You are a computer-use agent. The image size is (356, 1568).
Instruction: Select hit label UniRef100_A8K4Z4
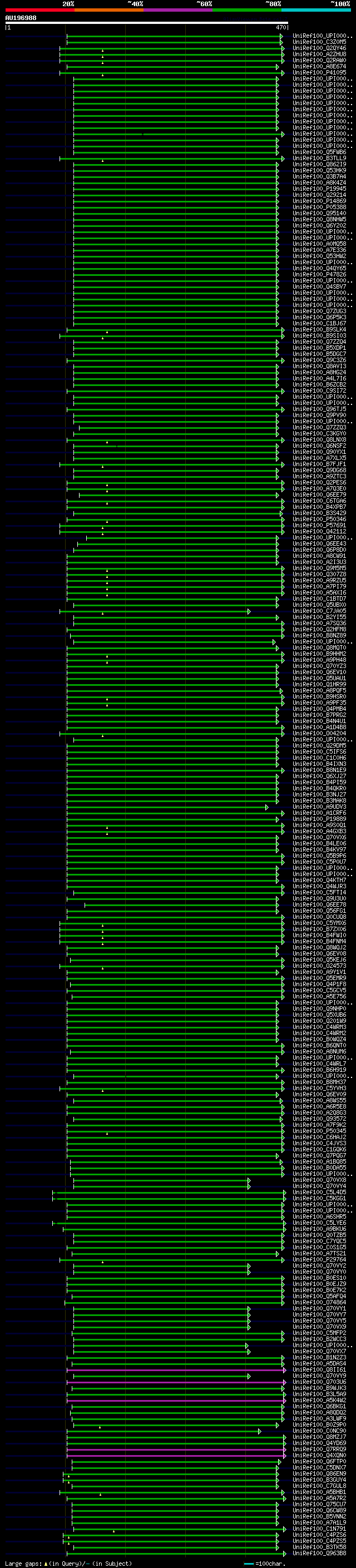click(319, 182)
